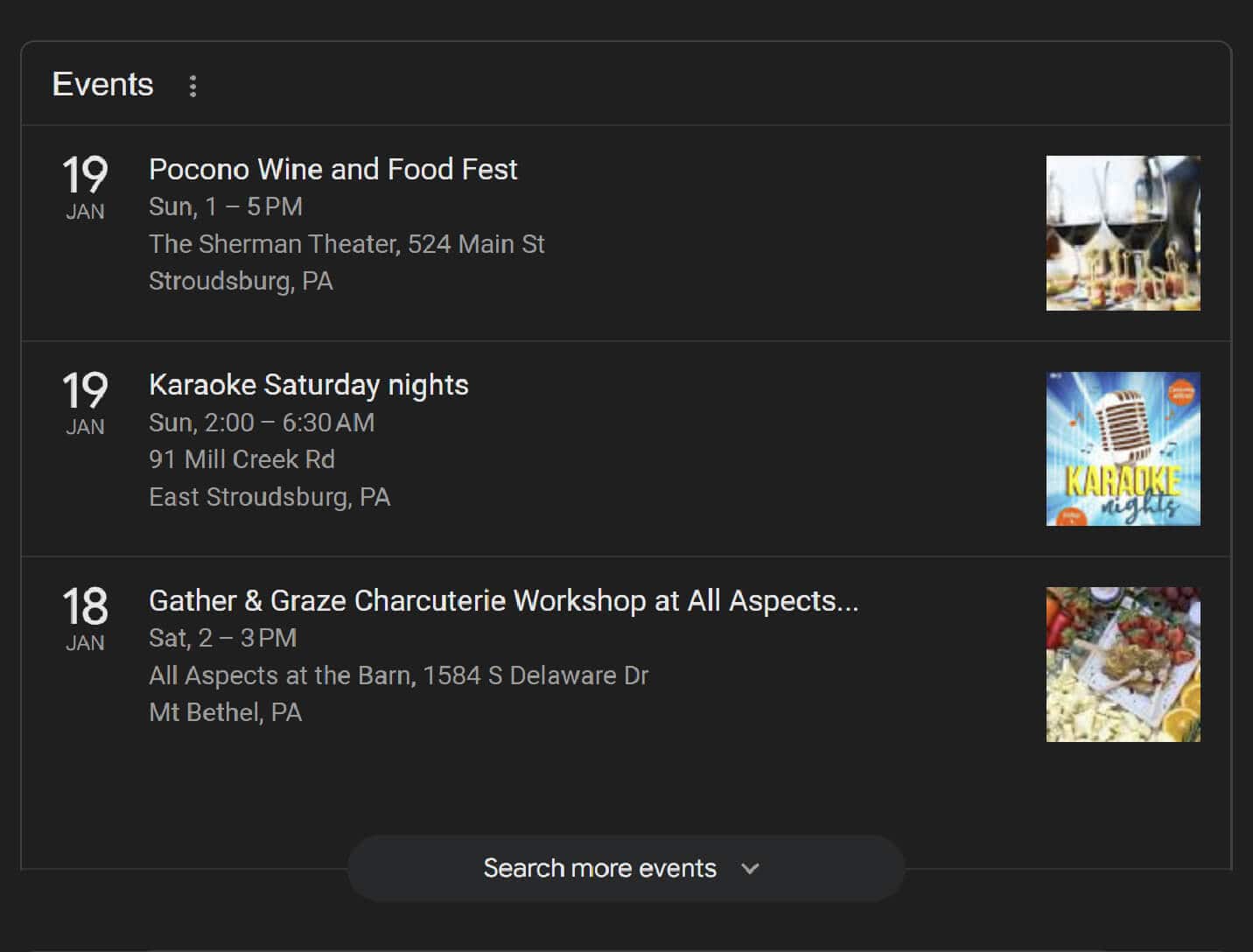The width and height of the screenshot is (1253, 952).
Task: Click chevron arrow beside Search more events
Action: point(750,869)
